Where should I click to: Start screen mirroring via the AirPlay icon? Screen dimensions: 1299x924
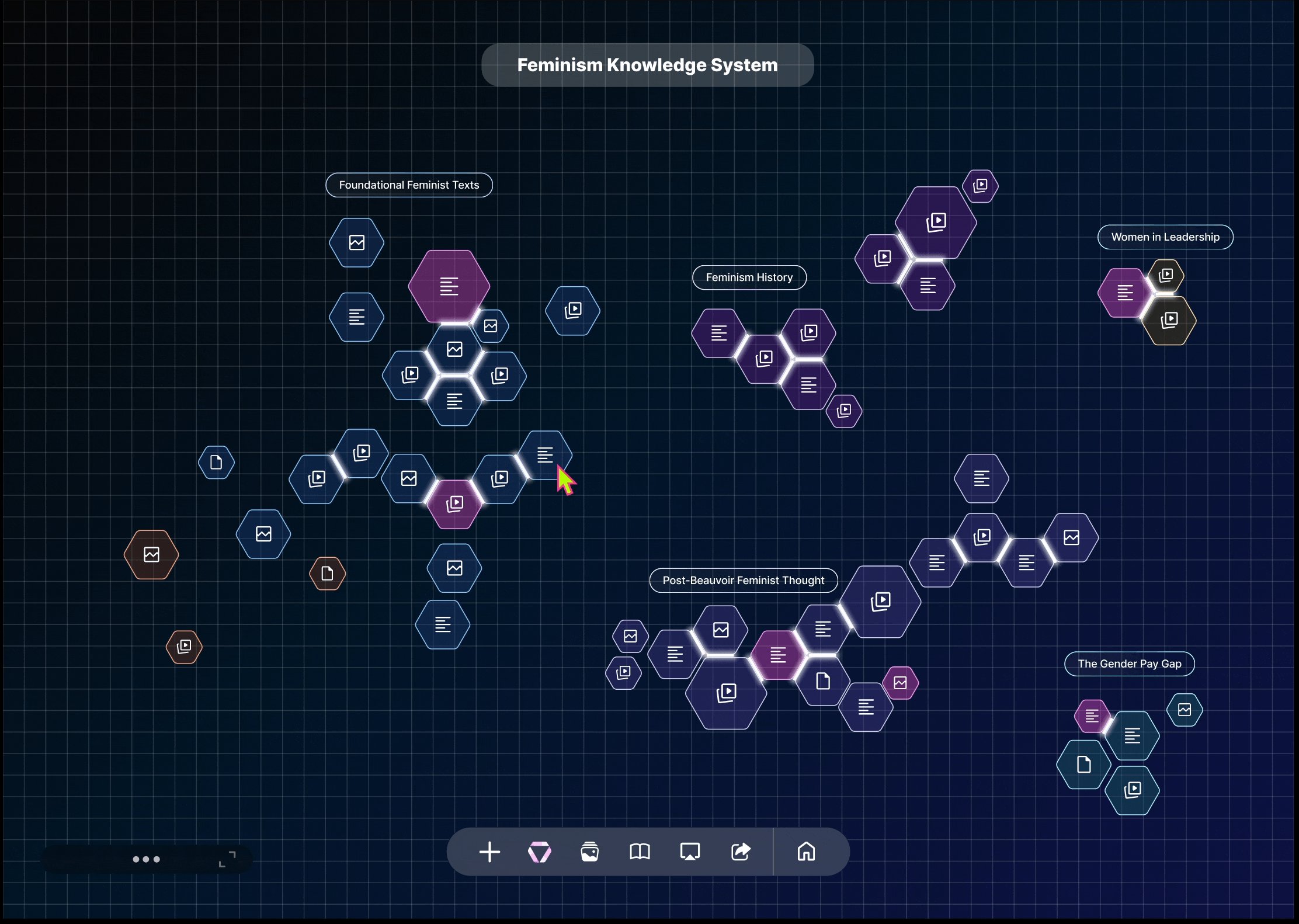pyautogui.click(x=690, y=852)
